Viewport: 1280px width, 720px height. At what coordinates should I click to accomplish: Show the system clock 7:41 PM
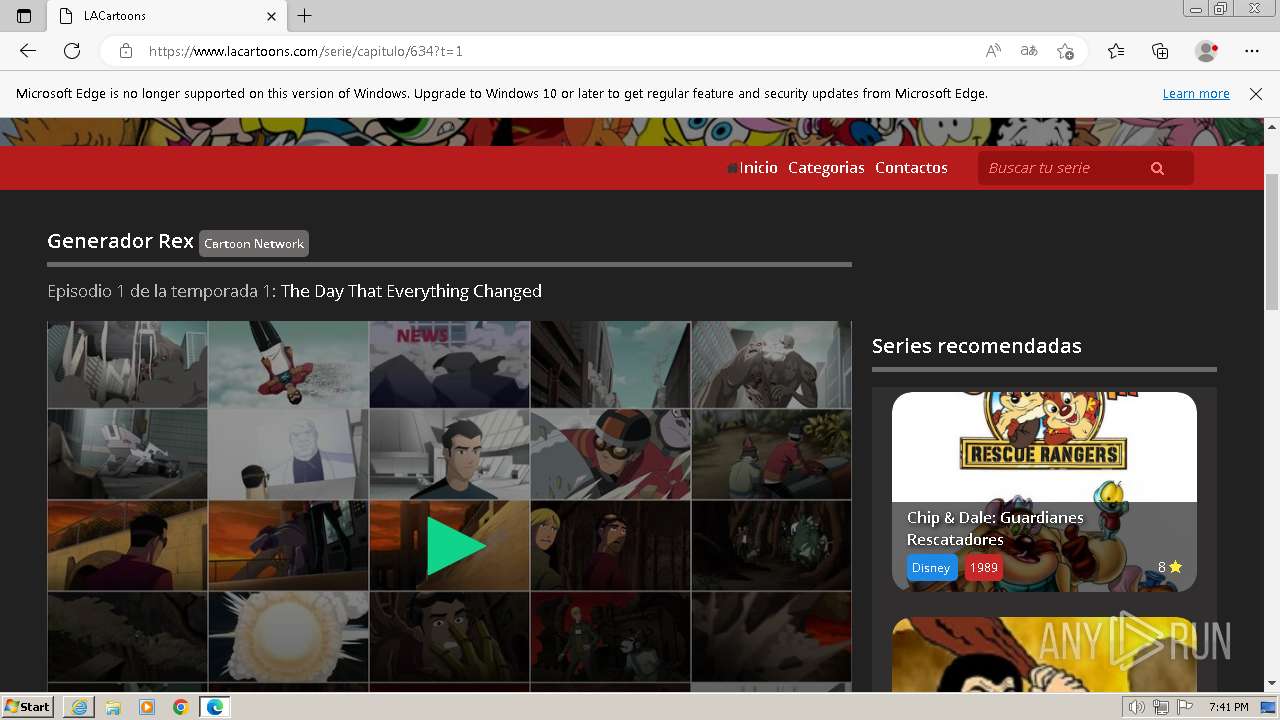coord(1228,707)
